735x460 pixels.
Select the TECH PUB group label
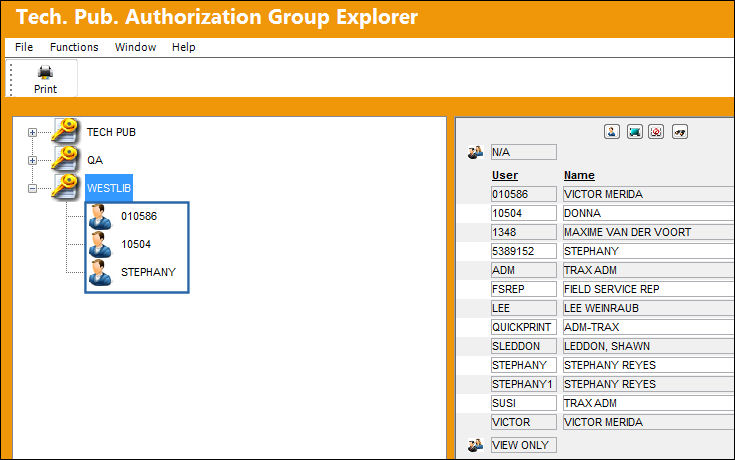tap(111, 132)
